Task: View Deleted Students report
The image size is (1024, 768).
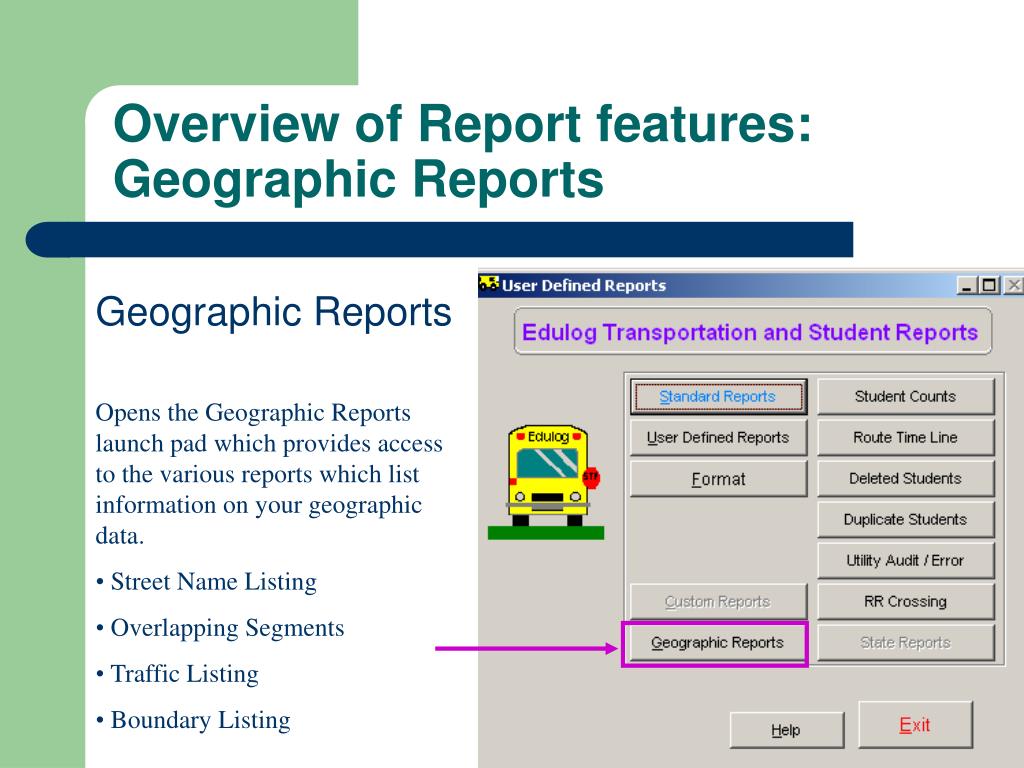Action: [906, 479]
